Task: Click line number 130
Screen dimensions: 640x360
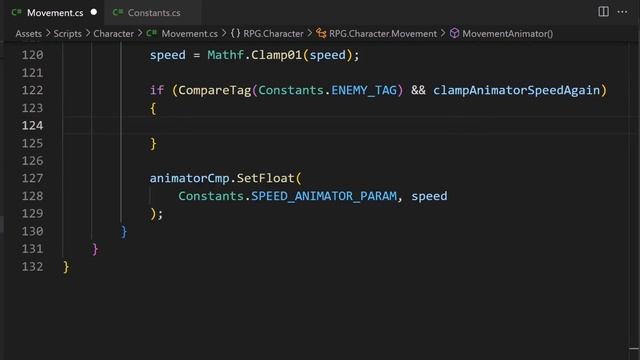Action: [x=32, y=231]
